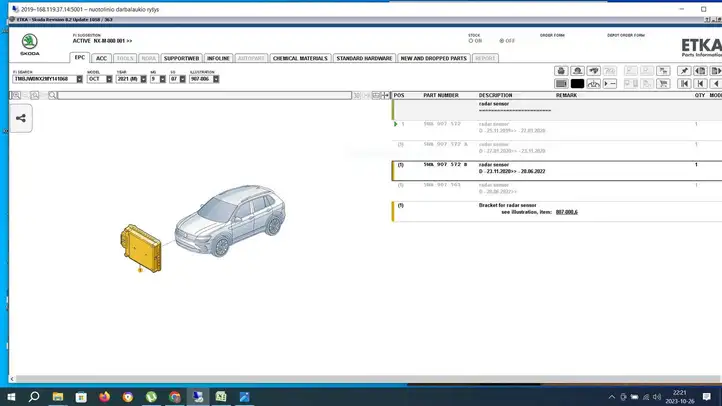The width and height of the screenshot is (722, 406).
Task: Select the greyed 5WA 907 572 A row
Action: pyautogui.click(x=557, y=151)
